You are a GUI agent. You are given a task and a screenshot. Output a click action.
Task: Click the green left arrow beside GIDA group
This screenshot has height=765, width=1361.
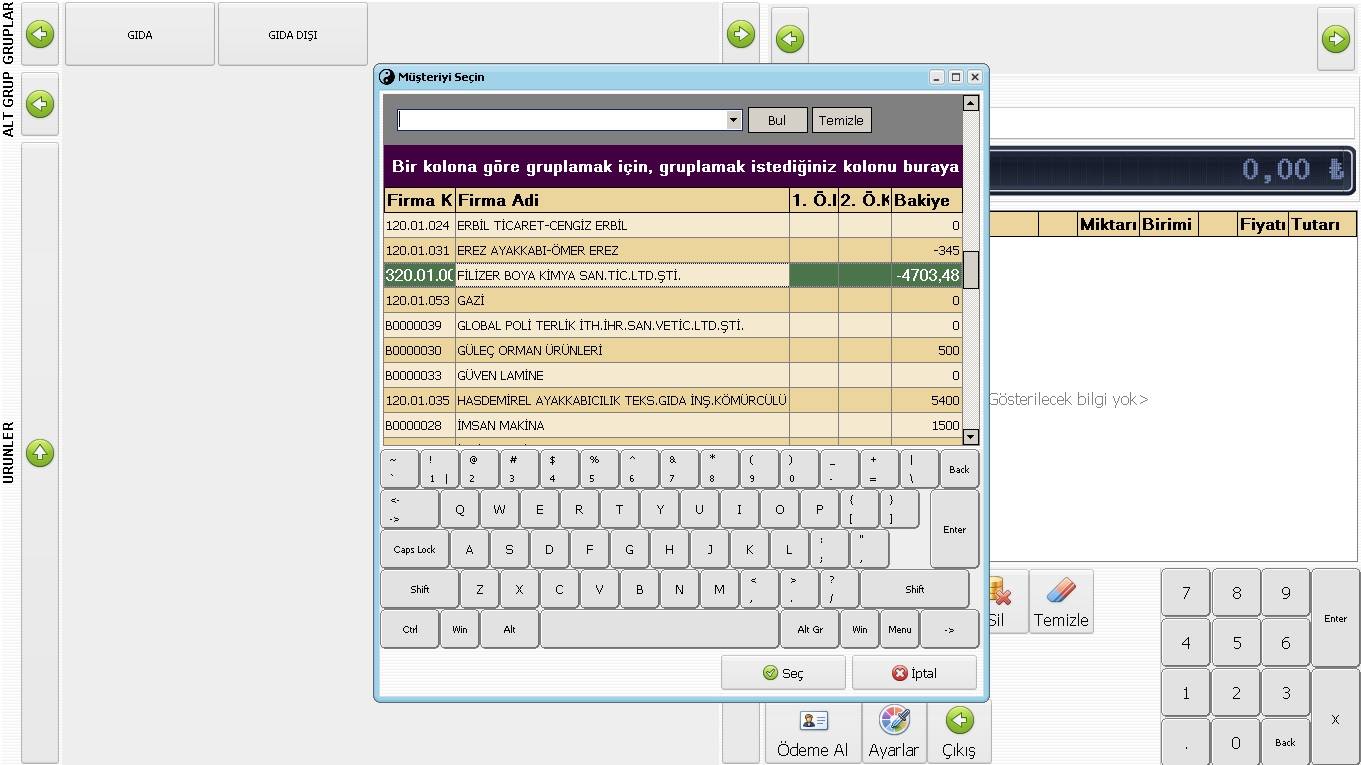pos(40,34)
